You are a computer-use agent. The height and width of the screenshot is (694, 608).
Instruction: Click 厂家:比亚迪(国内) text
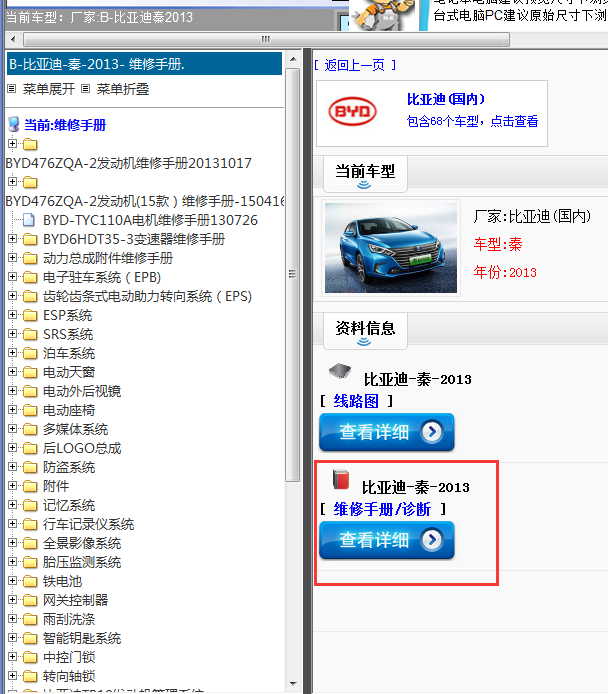pyautogui.click(x=532, y=216)
